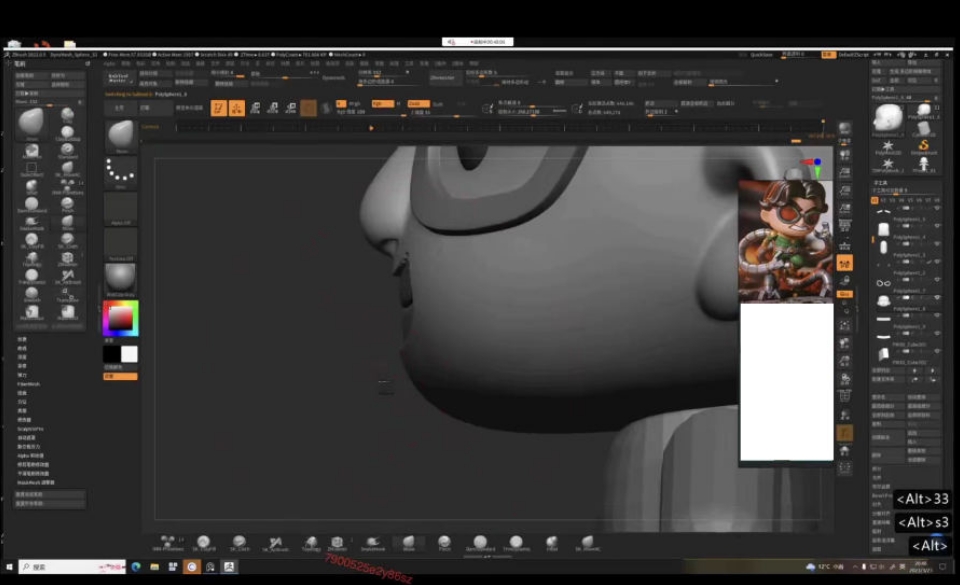Open the Alpha Off selector
The image size is (960, 585).
coord(121,208)
